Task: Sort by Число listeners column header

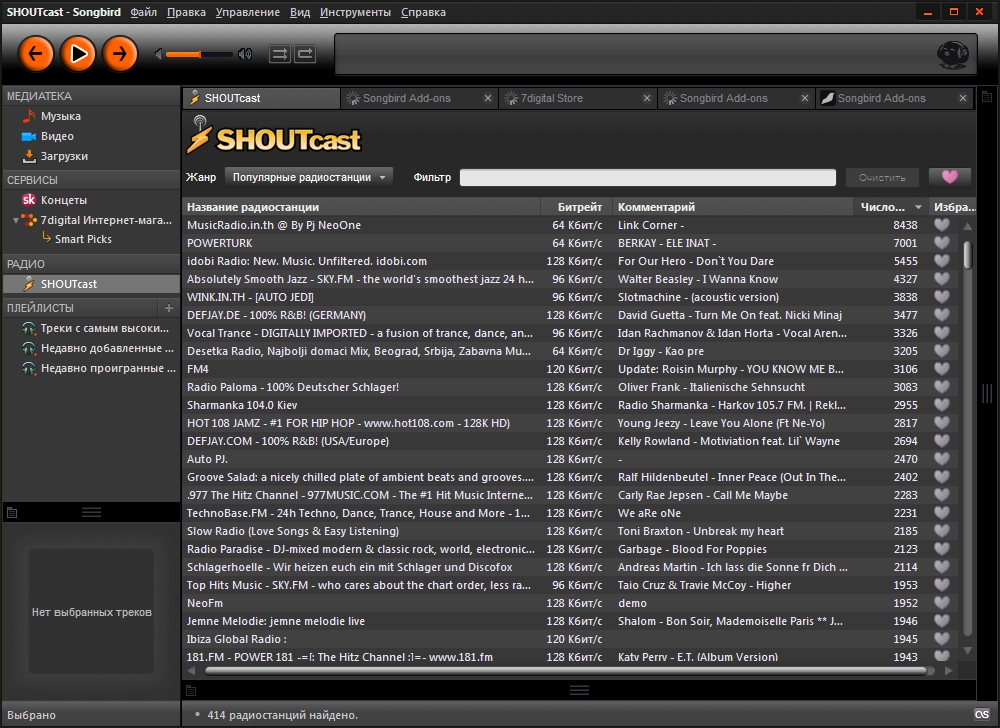Action: tap(890, 207)
